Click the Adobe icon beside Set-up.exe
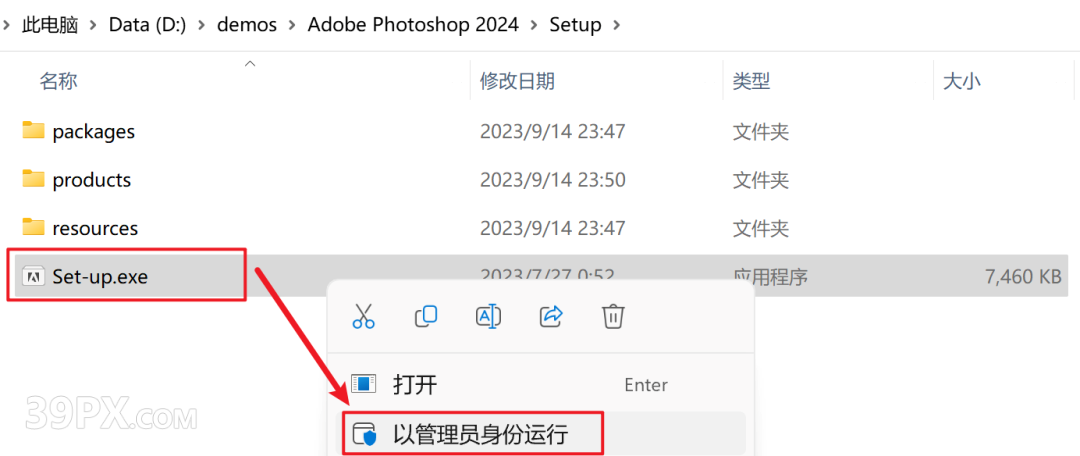Screen dimensions: 1080x456 pyautogui.click(x=32, y=277)
